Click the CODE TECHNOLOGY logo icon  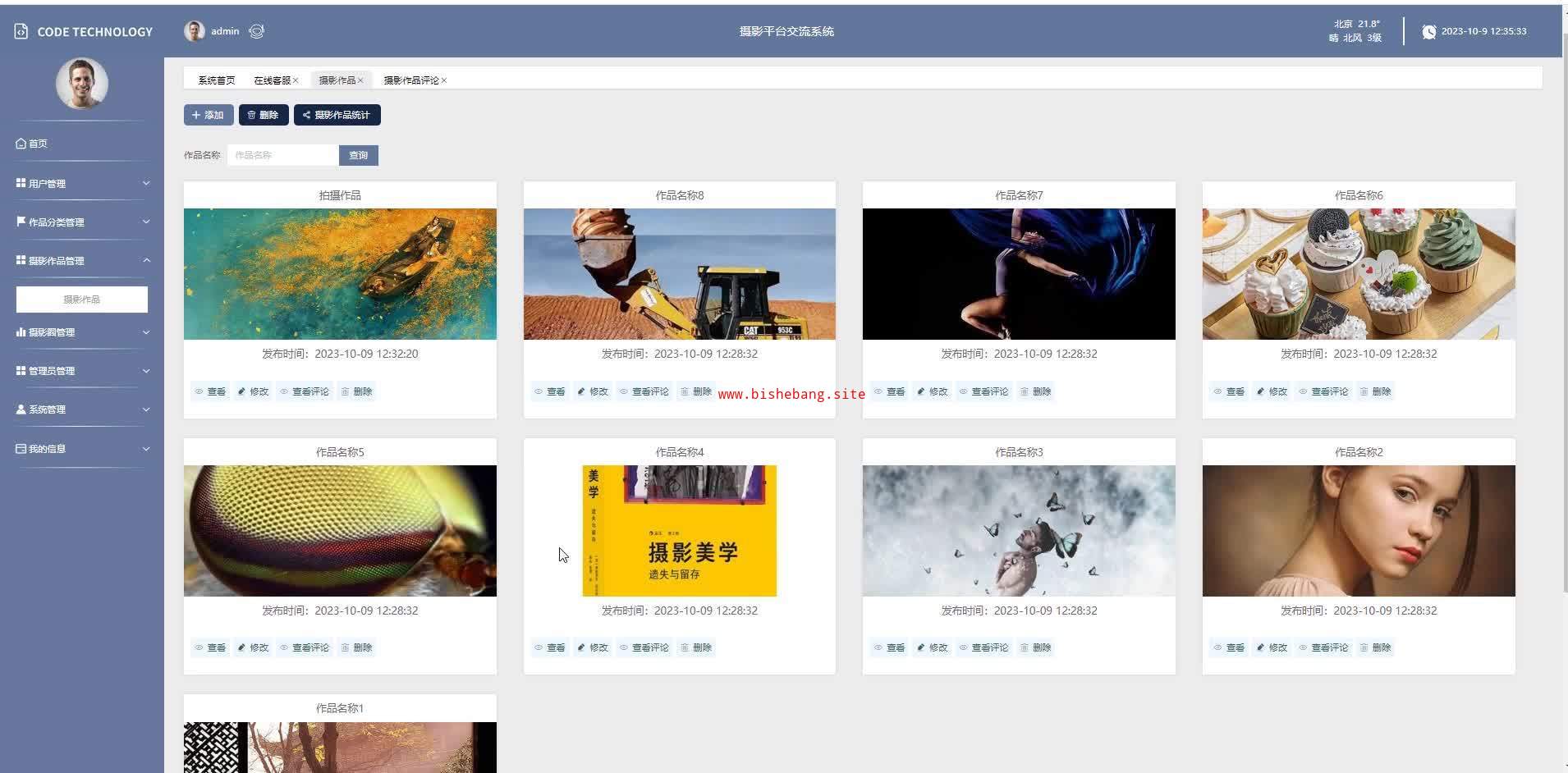21,31
